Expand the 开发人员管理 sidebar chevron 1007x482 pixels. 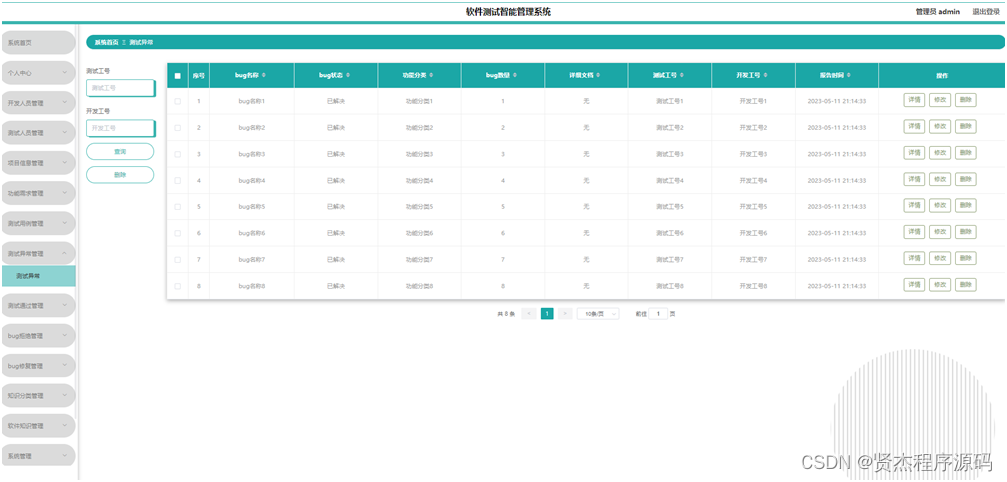tap(64, 103)
